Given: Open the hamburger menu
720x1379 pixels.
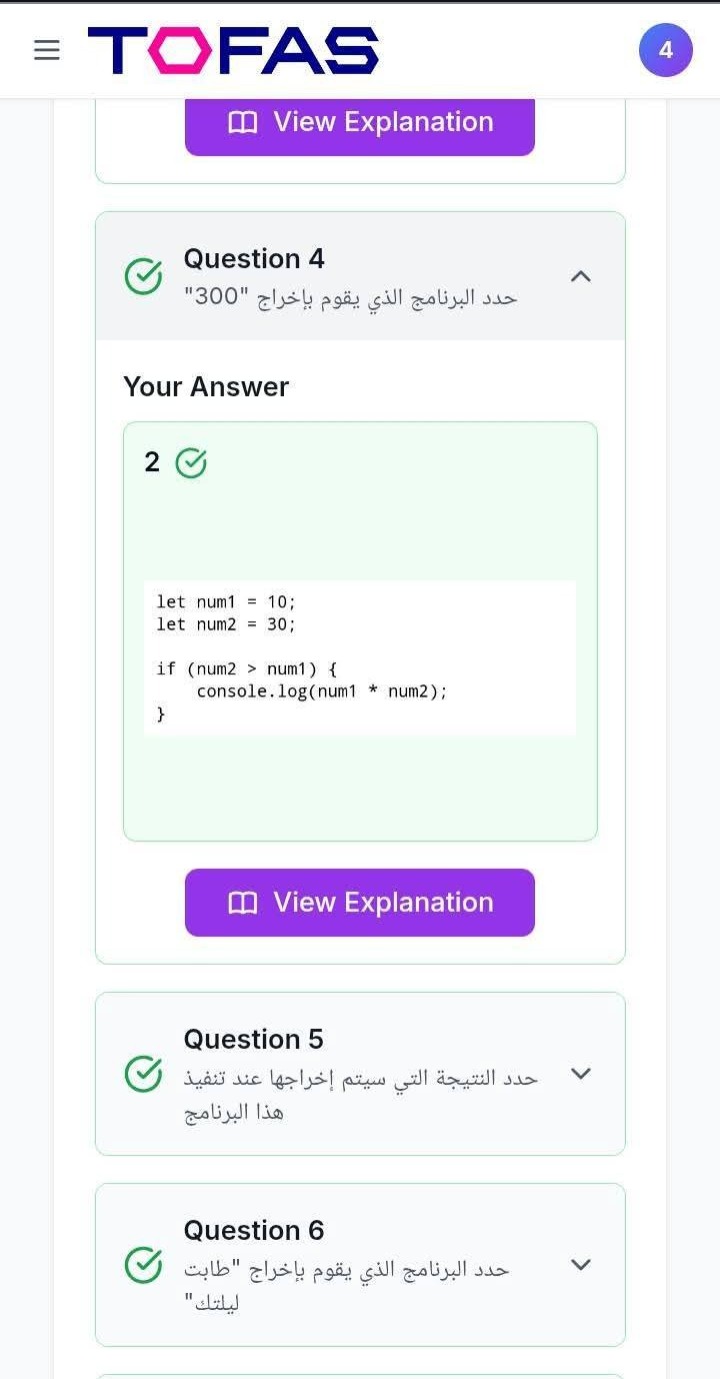Looking at the screenshot, I should (x=47, y=50).
